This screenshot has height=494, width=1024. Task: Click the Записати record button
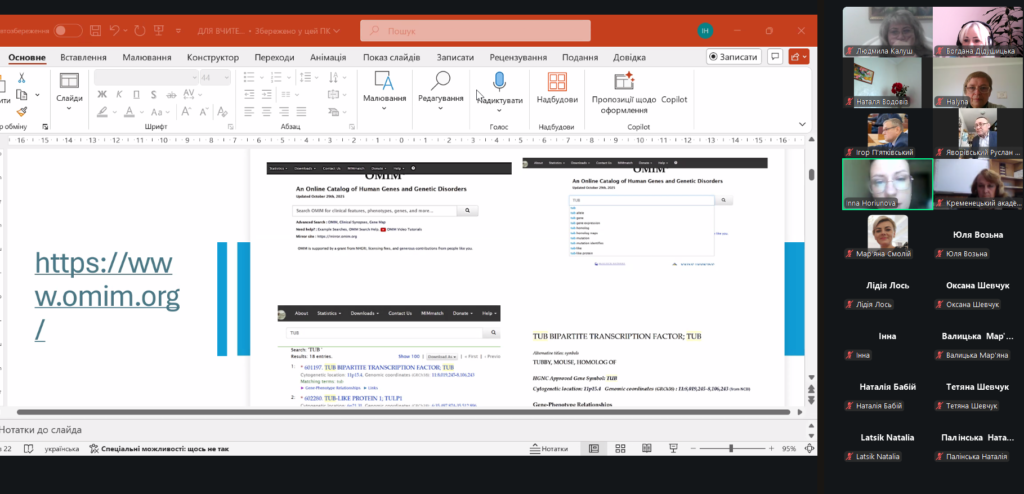[733, 57]
